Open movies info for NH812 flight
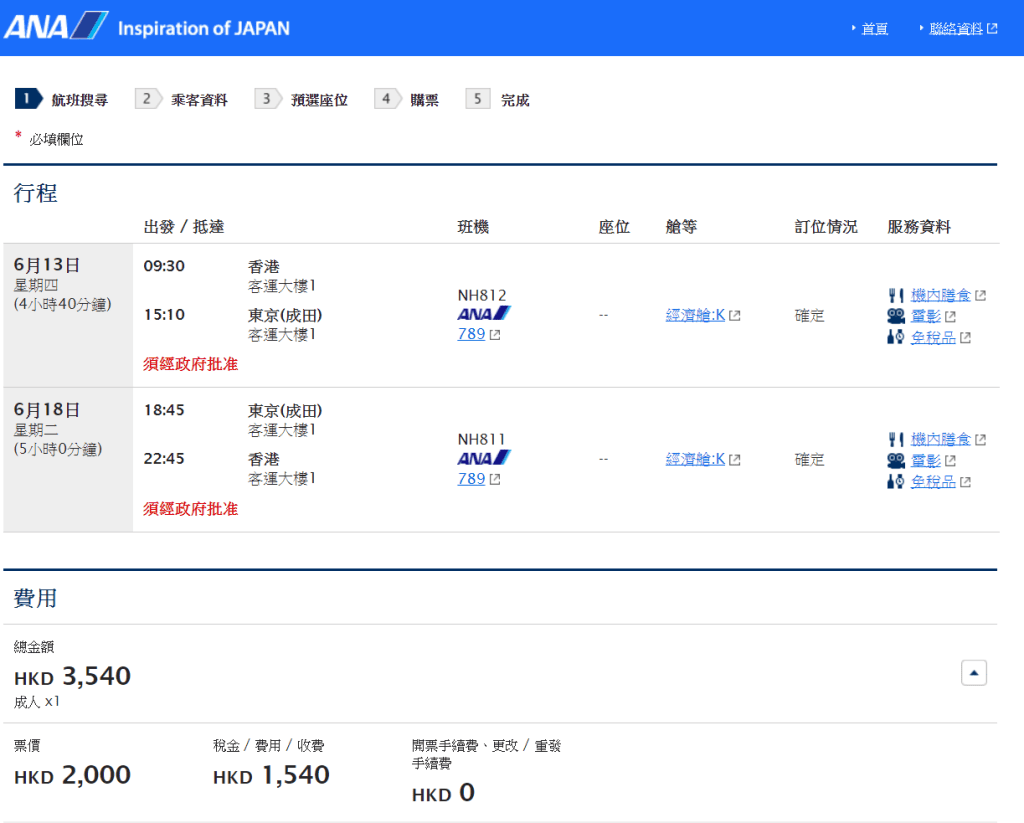1024x823 pixels. point(926,316)
